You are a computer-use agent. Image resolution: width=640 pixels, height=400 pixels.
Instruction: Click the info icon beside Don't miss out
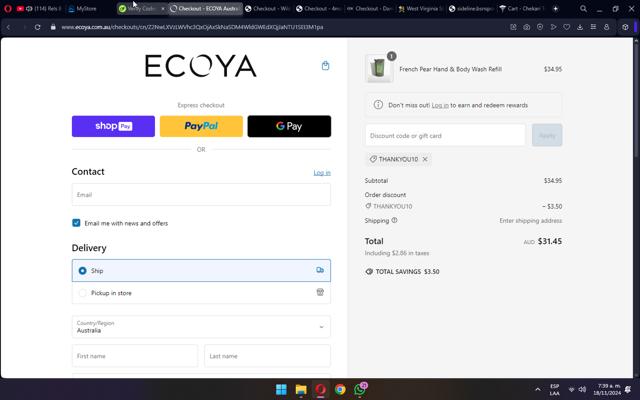click(x=378, y=105)
